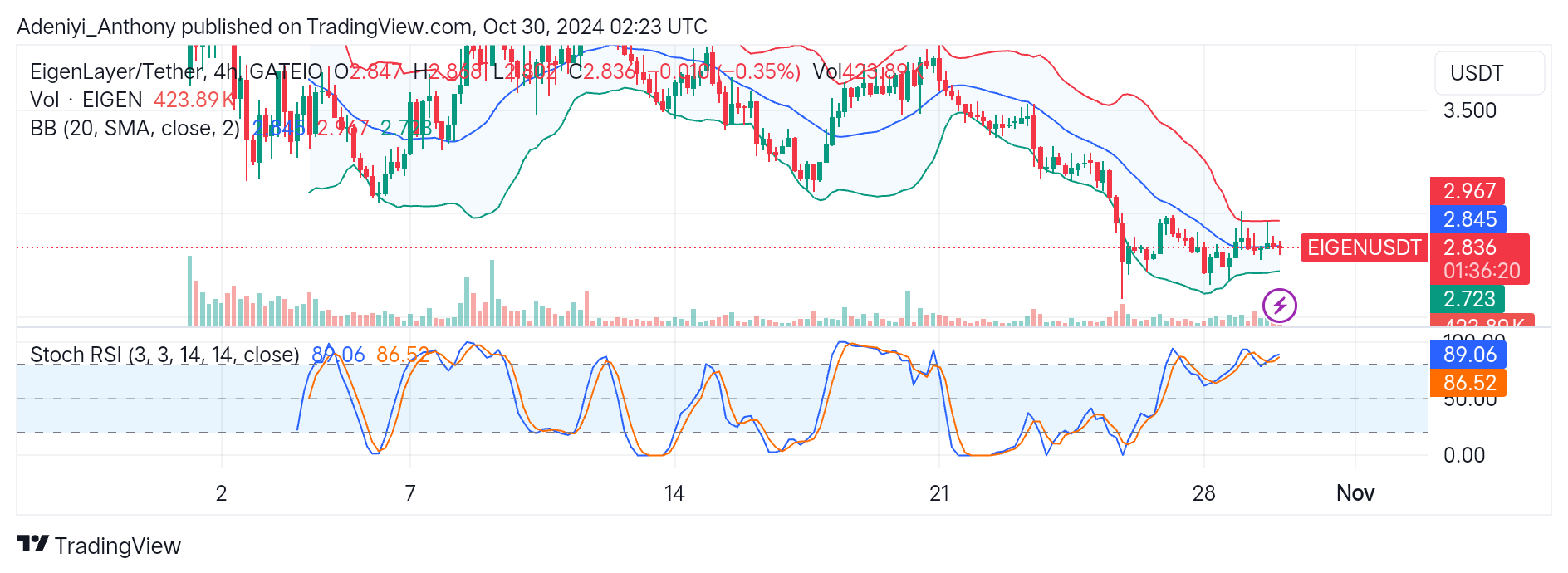The height and width of the screenshot is (573, 1568).
Task: Click the orange 86.52 Stoch RSI axis label
Action: (x=1468, y=383)
